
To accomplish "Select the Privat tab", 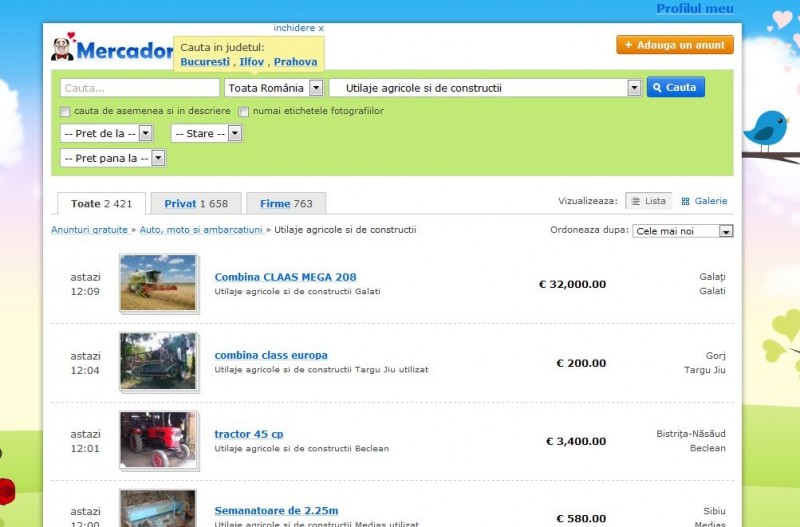I will coord(196,203).
